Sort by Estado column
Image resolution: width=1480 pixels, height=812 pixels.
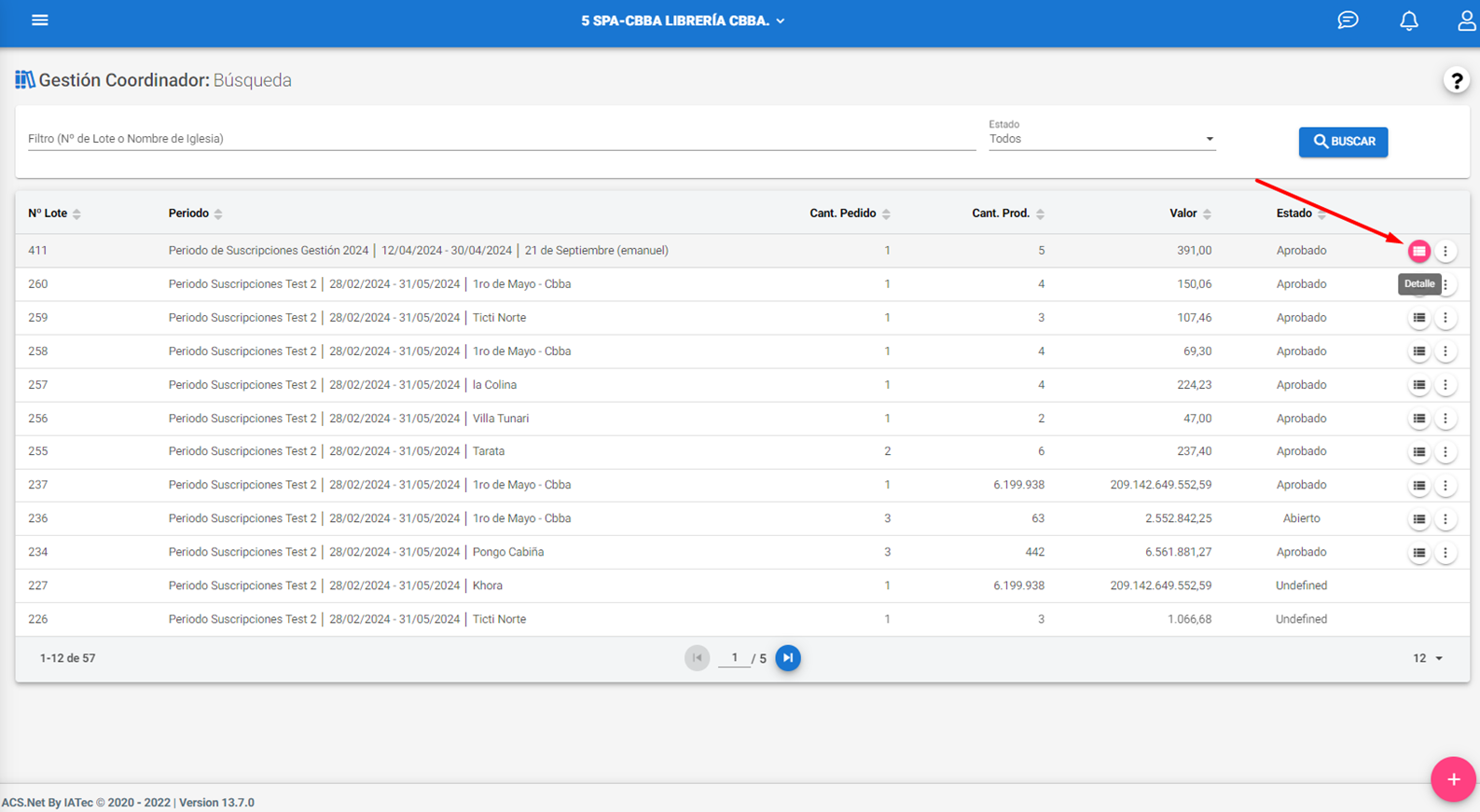click(1301, 213)
